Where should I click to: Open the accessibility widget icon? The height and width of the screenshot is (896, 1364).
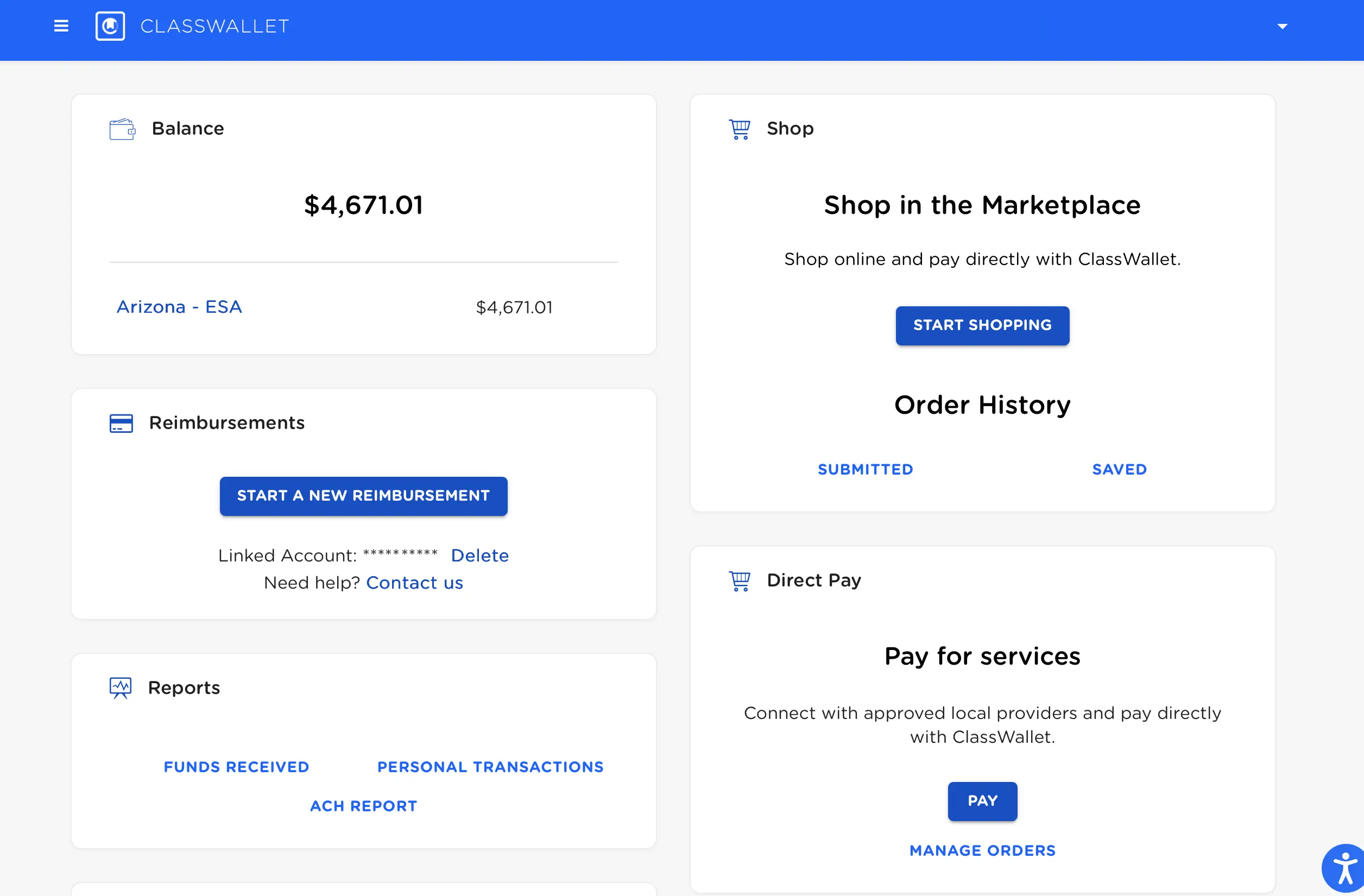[x=1344, y=869]
